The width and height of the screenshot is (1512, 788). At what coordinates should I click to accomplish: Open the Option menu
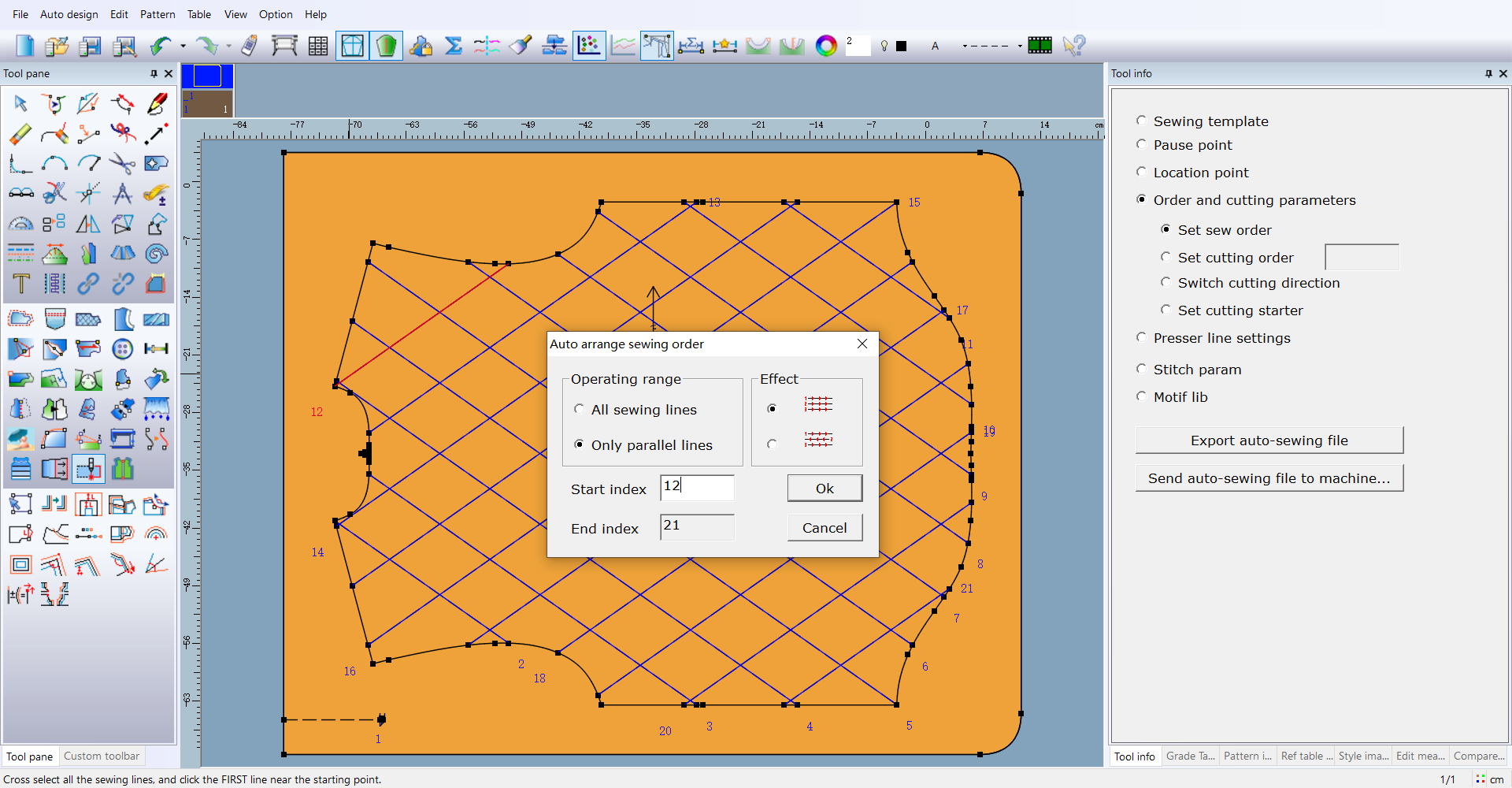pos(276,14)
